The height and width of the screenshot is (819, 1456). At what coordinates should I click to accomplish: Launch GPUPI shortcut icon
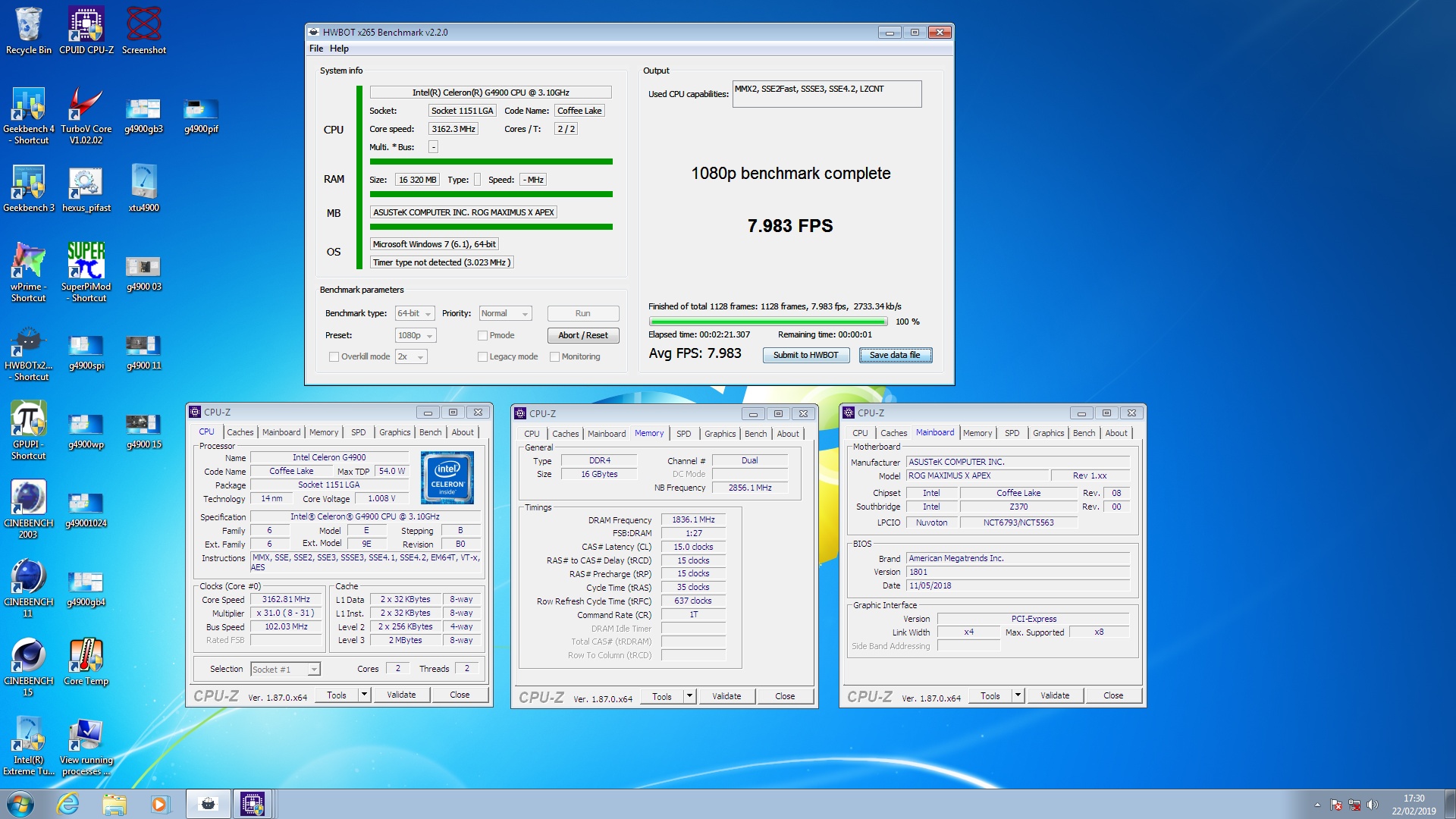coord(29,431)
